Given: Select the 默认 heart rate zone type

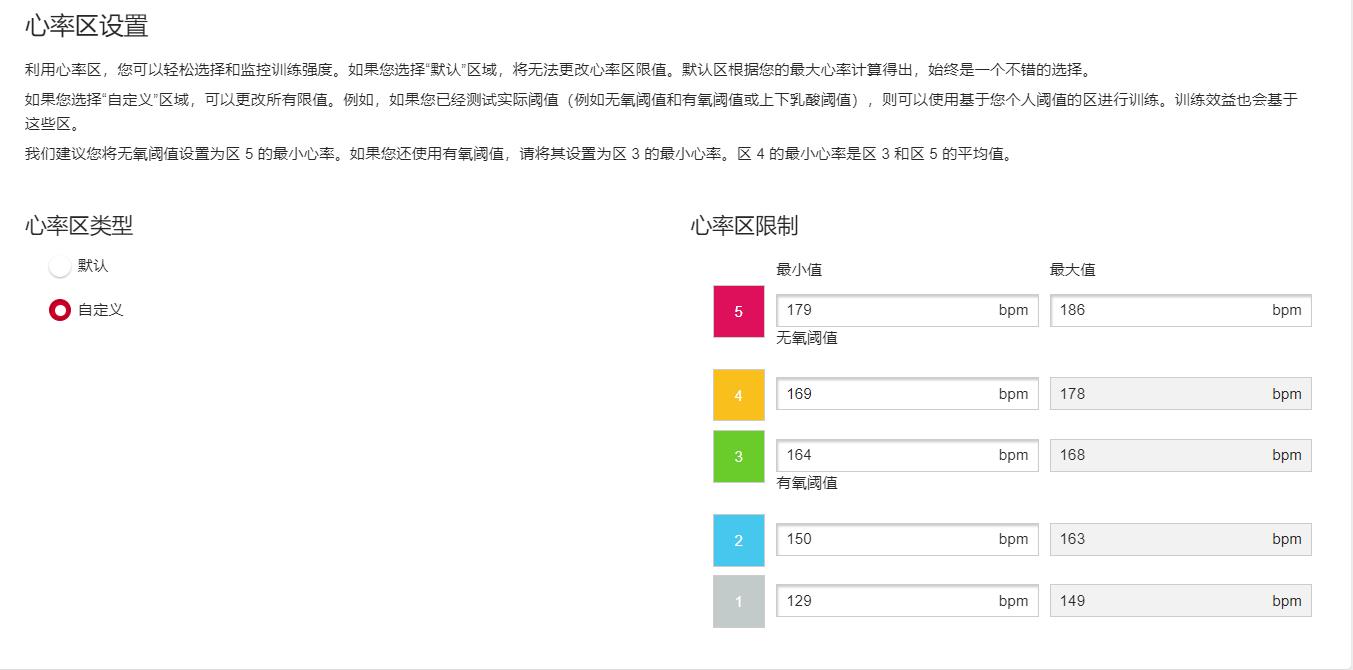Looking at the screenshot, I should (x=59, y=265).
